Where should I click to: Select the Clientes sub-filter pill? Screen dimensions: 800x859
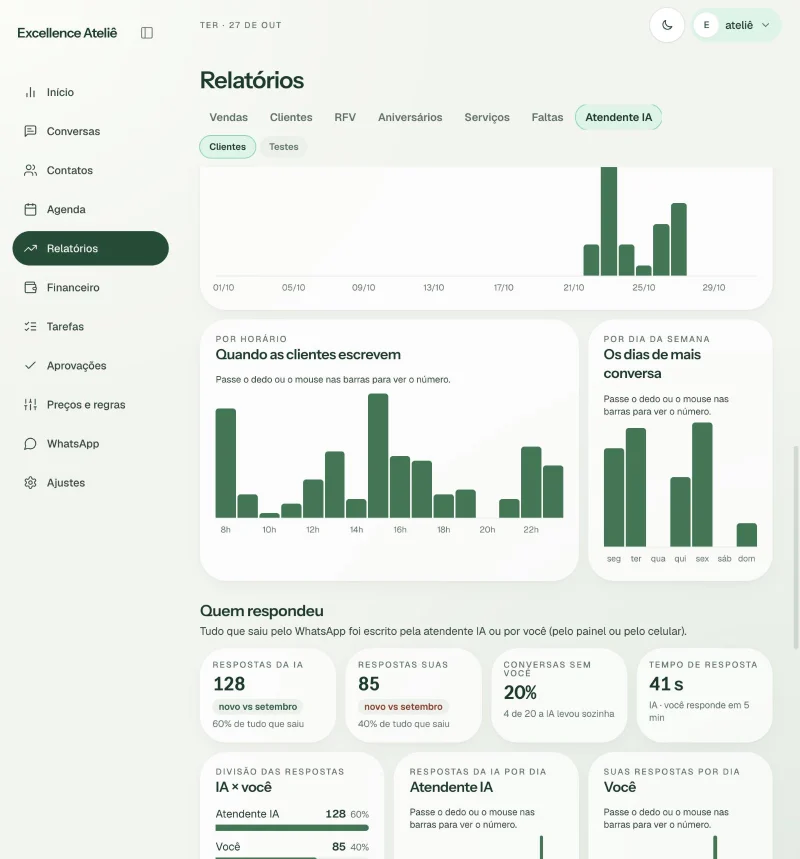coord(227,147)
